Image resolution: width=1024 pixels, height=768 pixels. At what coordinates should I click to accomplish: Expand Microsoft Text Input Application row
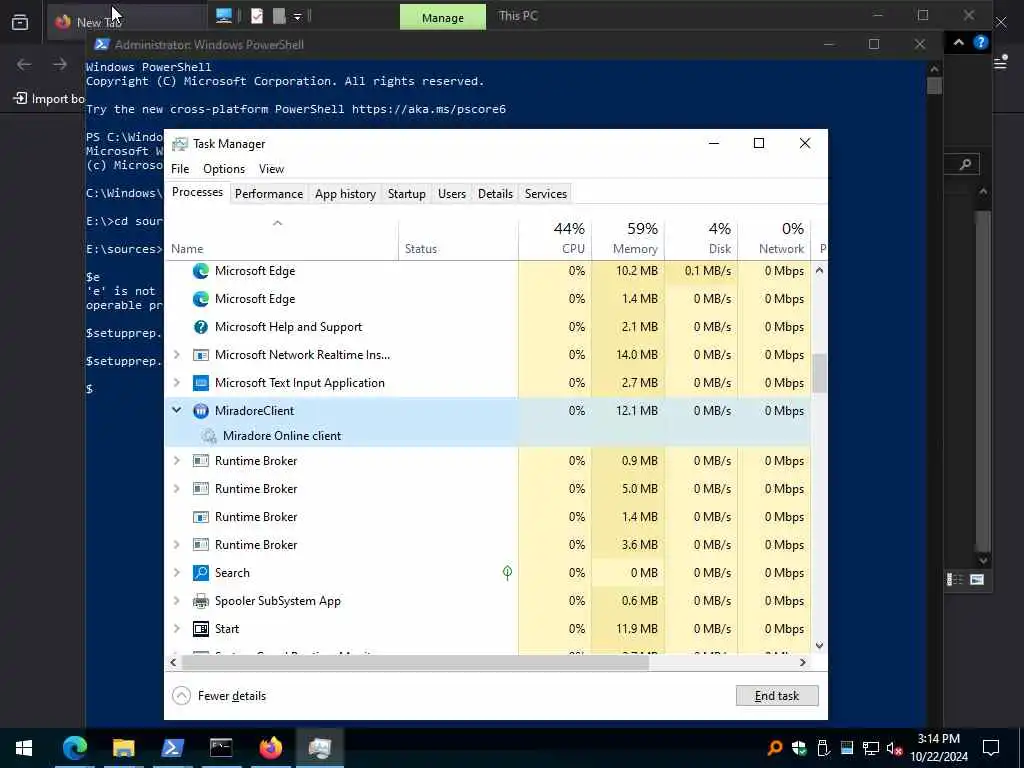pyautogui.click(x=176, y=383)
